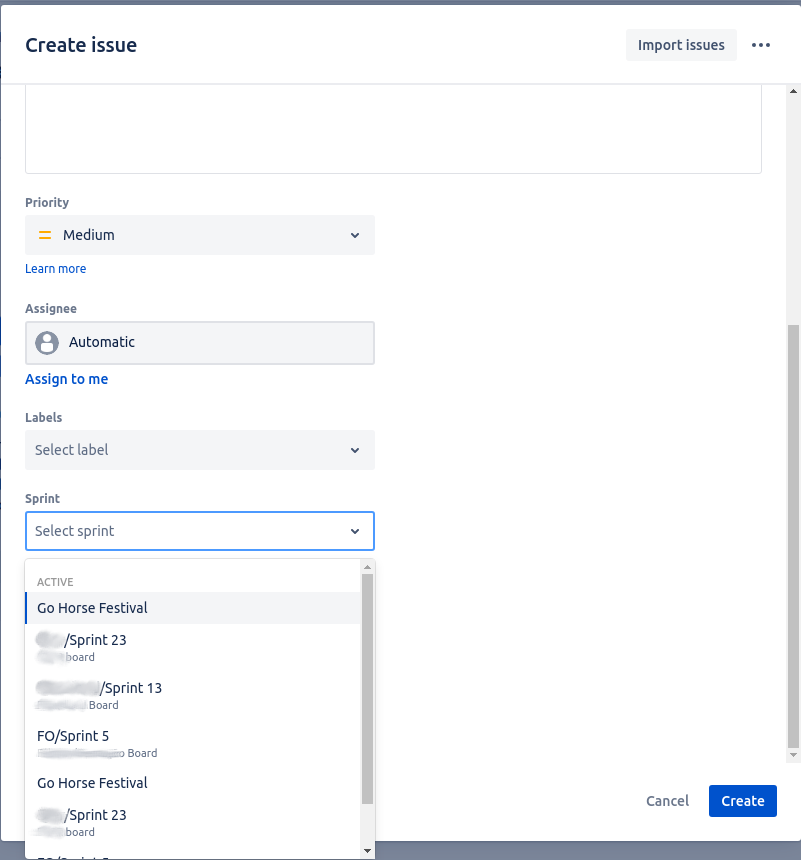This screenshot has width=801, height=860.
Task: Click the sprint list scroll-up arrow
Action: (x=367, y=567)
